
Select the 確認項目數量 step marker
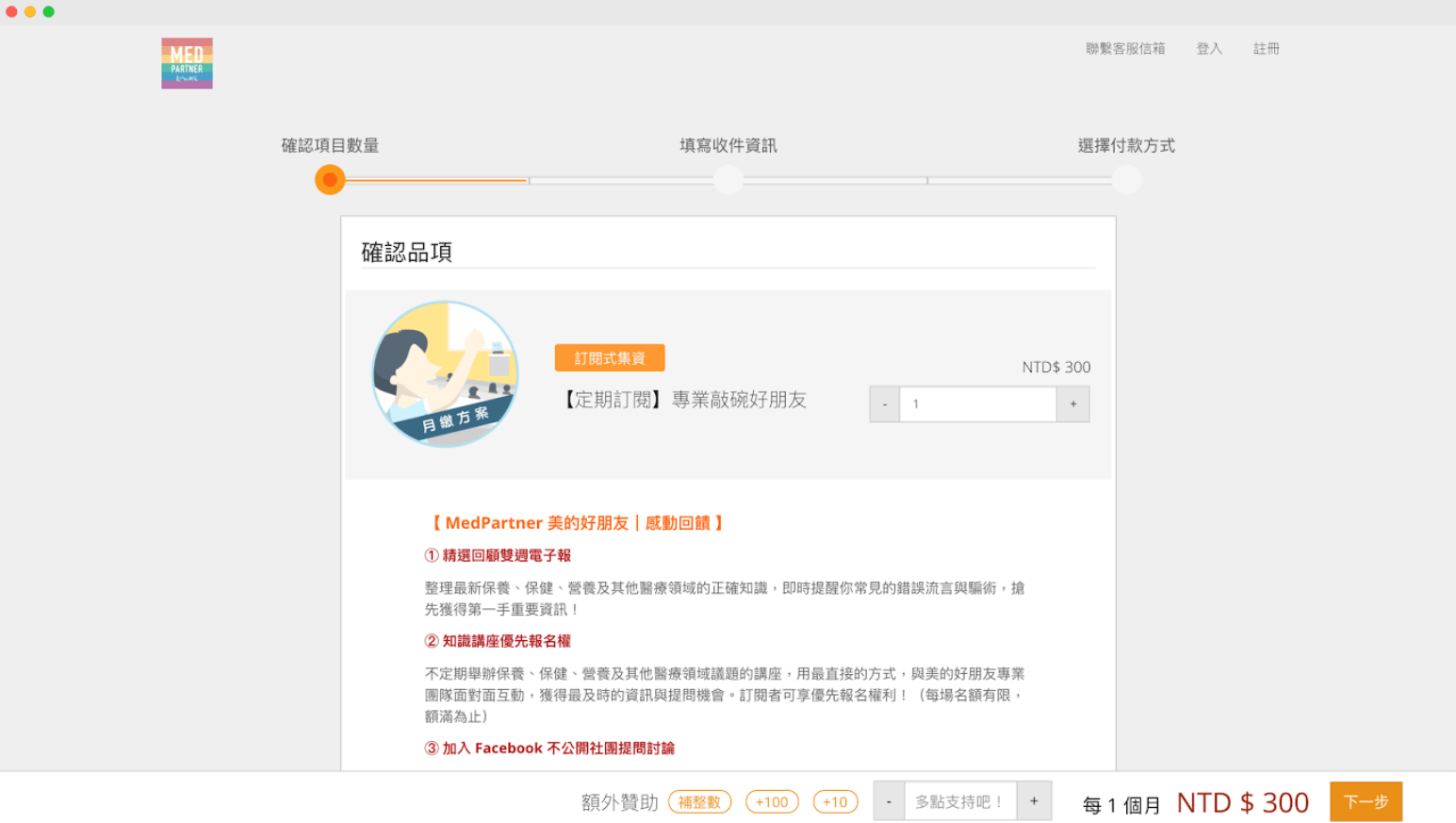click(x=330, y=179)
